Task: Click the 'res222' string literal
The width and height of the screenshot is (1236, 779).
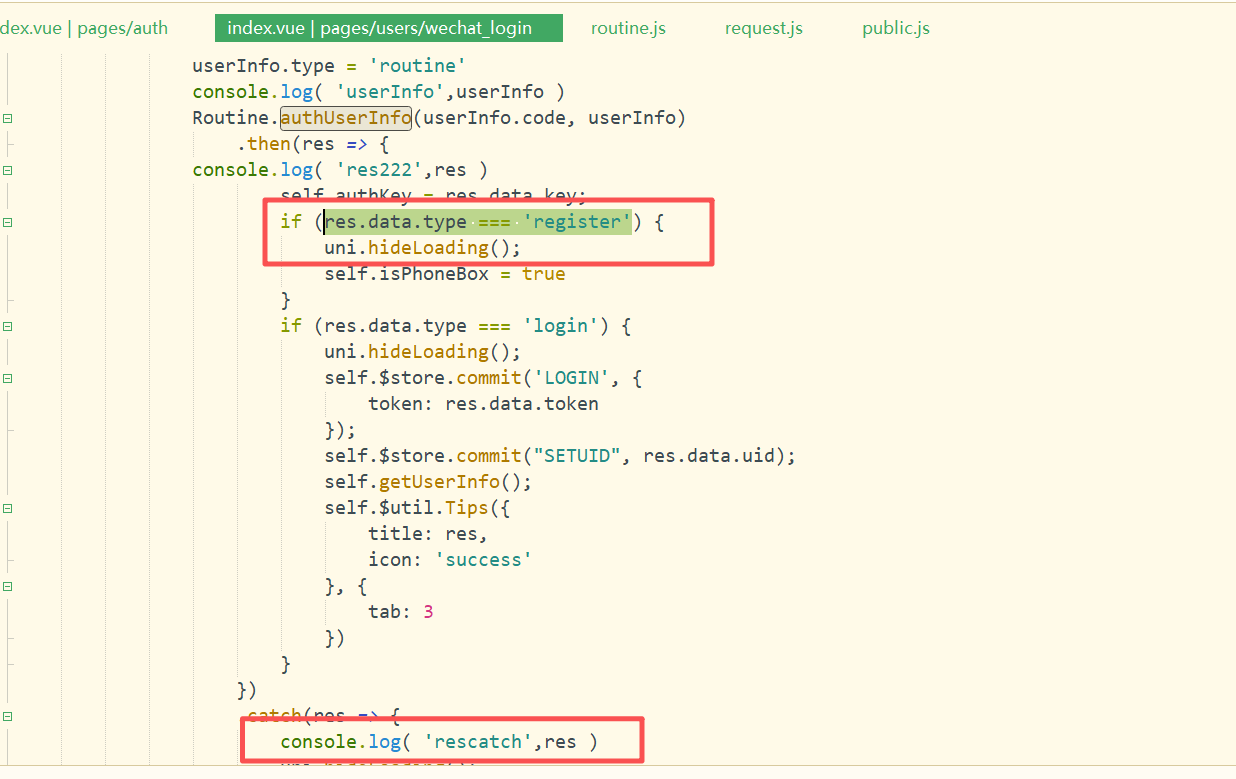Action: [385, 170]
